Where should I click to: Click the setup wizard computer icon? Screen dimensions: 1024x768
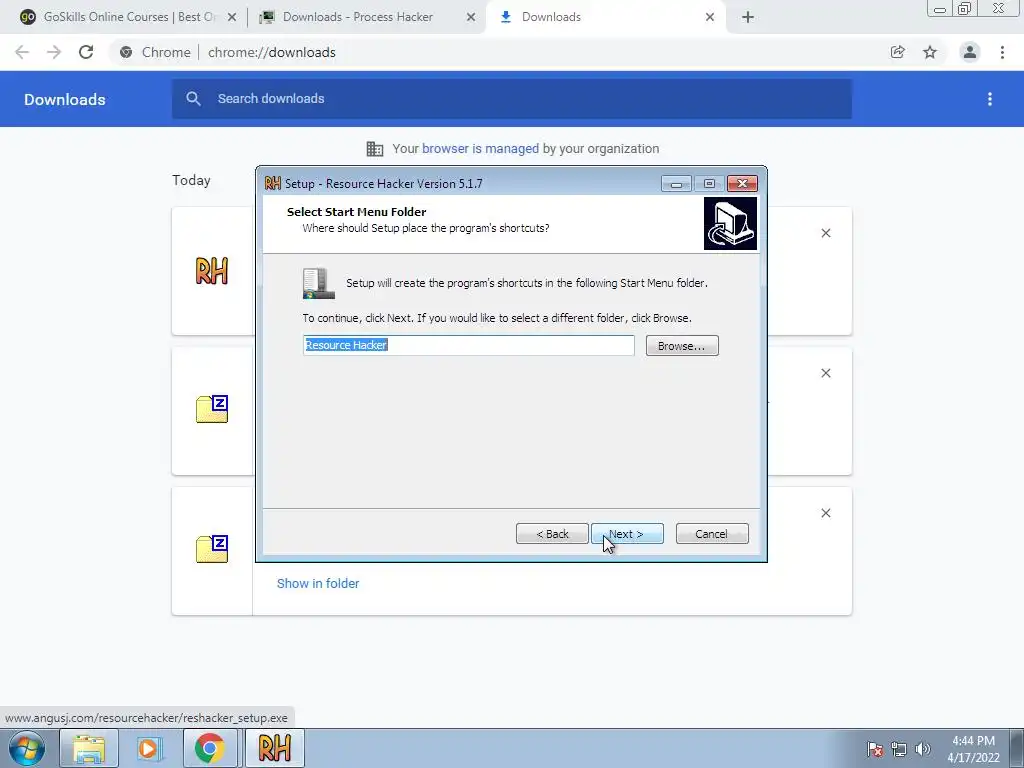730,224
